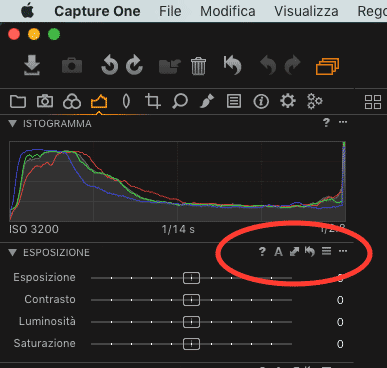Open the Crop tool tab
The image size is (387, 368).
coord(153,101)
